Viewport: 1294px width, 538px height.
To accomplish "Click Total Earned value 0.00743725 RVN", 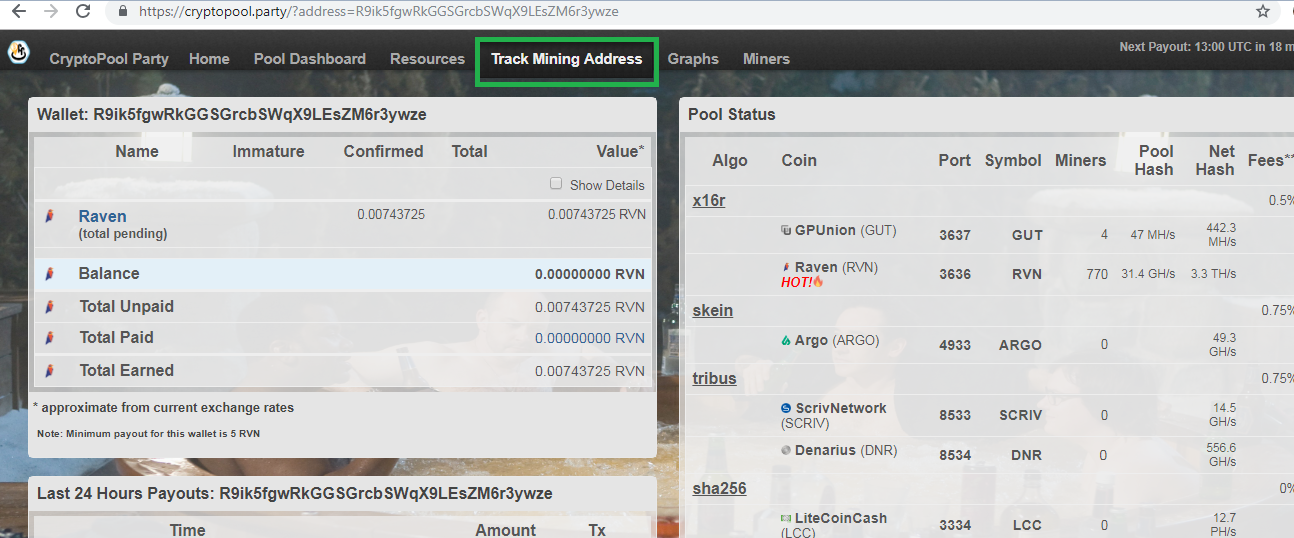I will coord(590,371).
